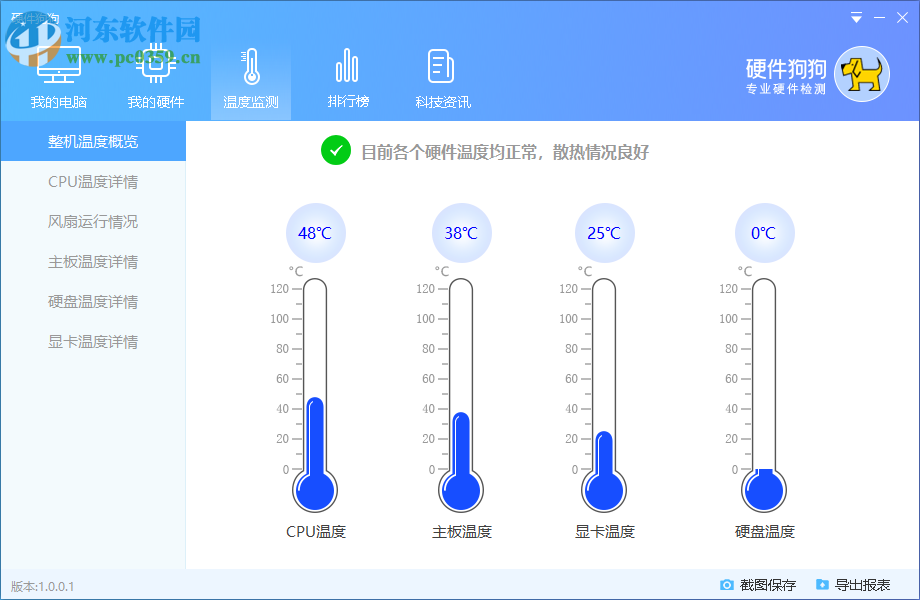Click the 硬件狗狗 dog logo
Screen dimensions: 920x600
[863, 73]
